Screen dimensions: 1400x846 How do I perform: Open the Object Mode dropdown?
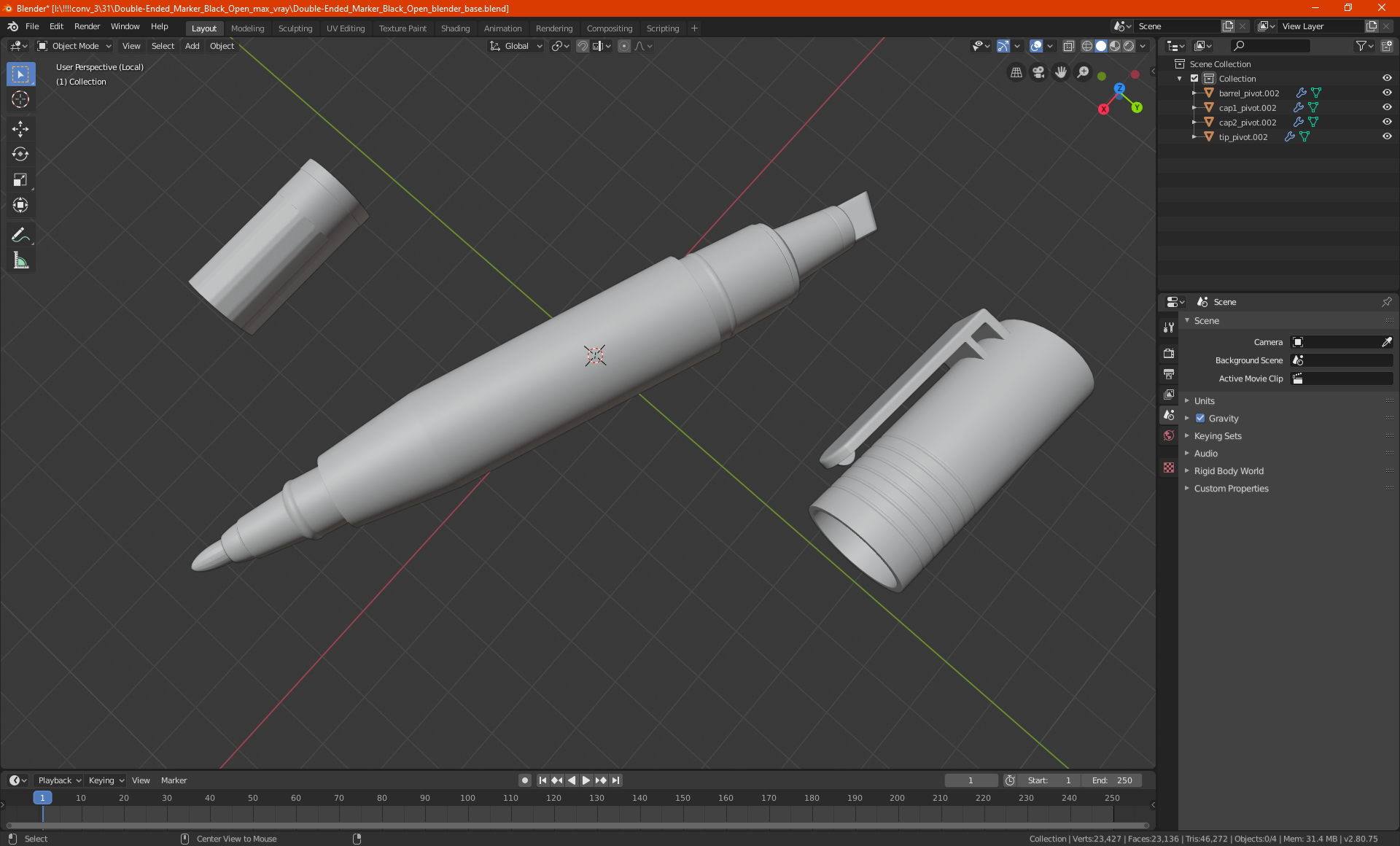point(74,46)
